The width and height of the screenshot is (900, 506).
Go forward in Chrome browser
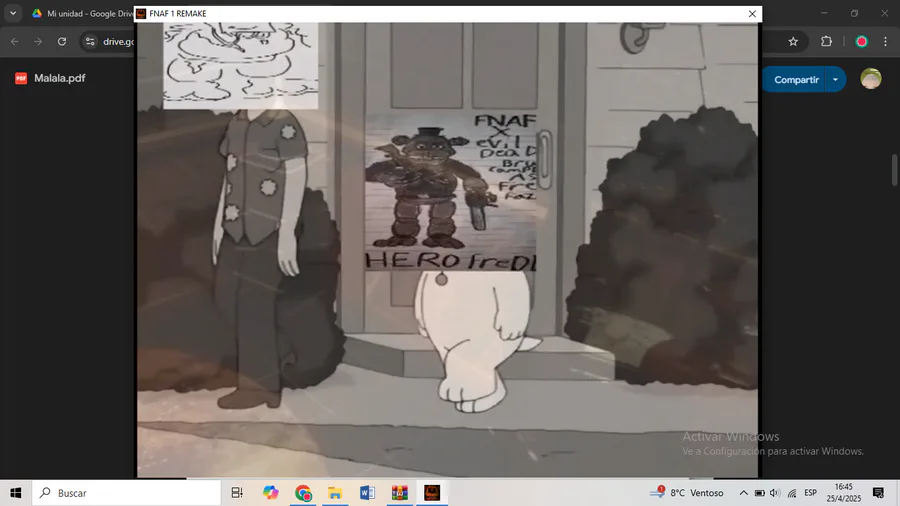(38, 41)
